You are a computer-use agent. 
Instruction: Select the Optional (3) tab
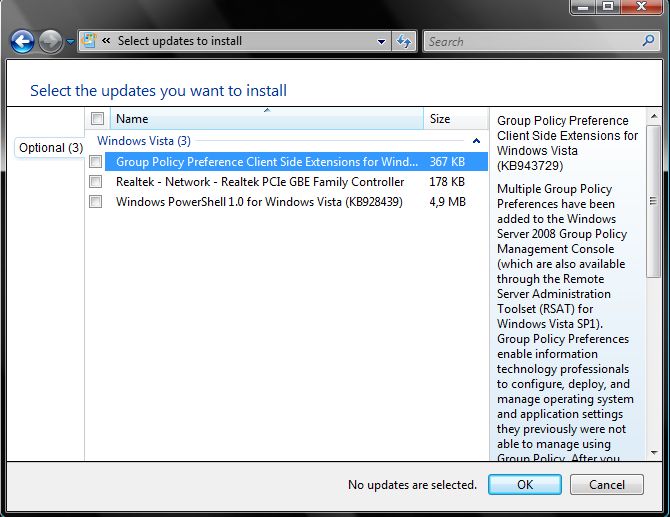(x=50, y=148)
